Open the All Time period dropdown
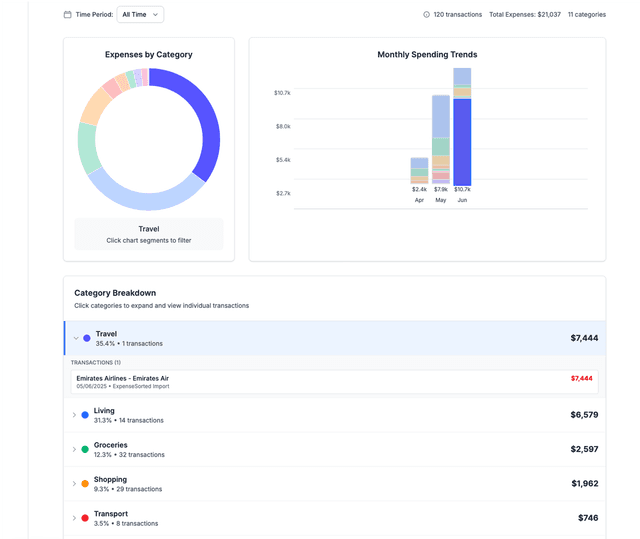The image size is (640, 539). pyautogui.click(x=140, y=14)
